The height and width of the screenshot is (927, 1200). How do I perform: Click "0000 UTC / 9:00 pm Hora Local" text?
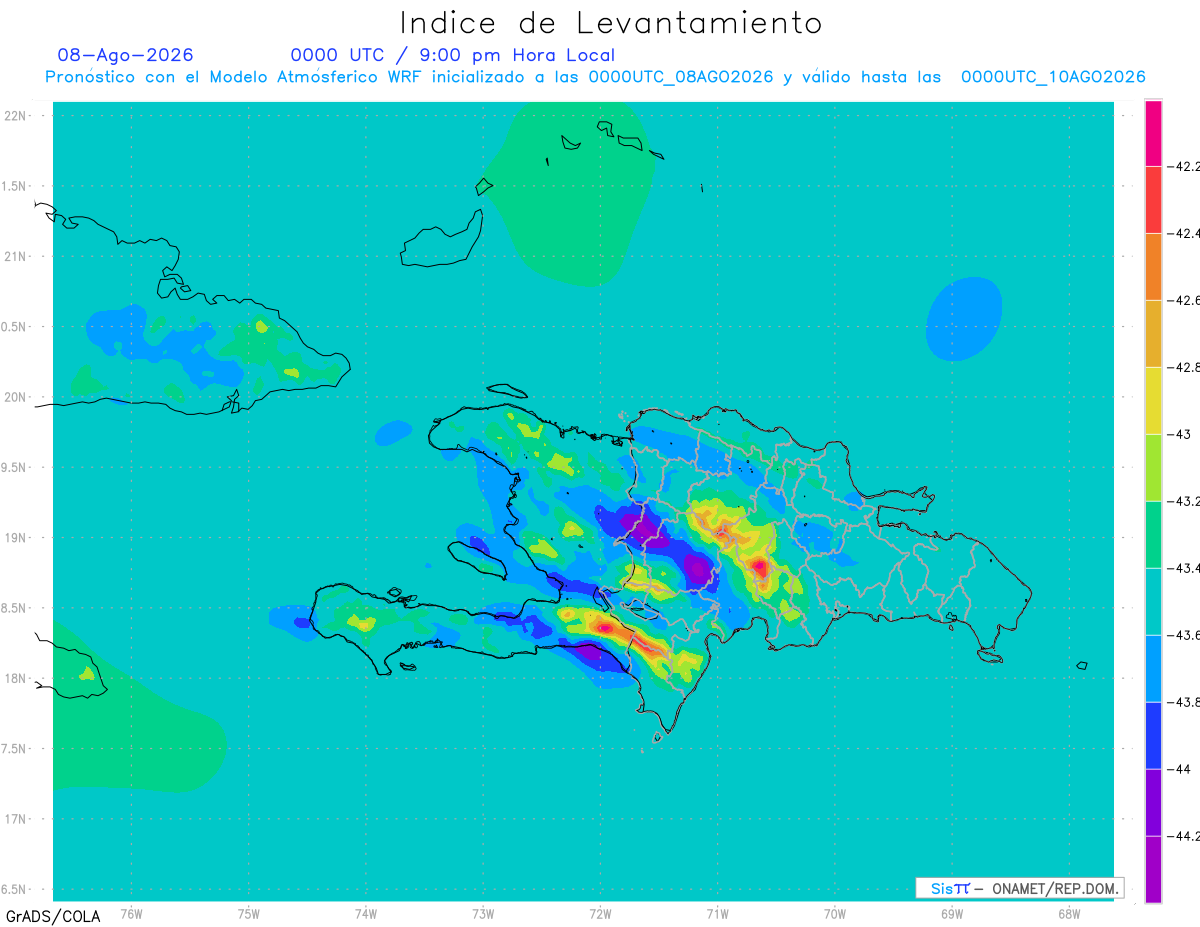click(x=452, y=55)
